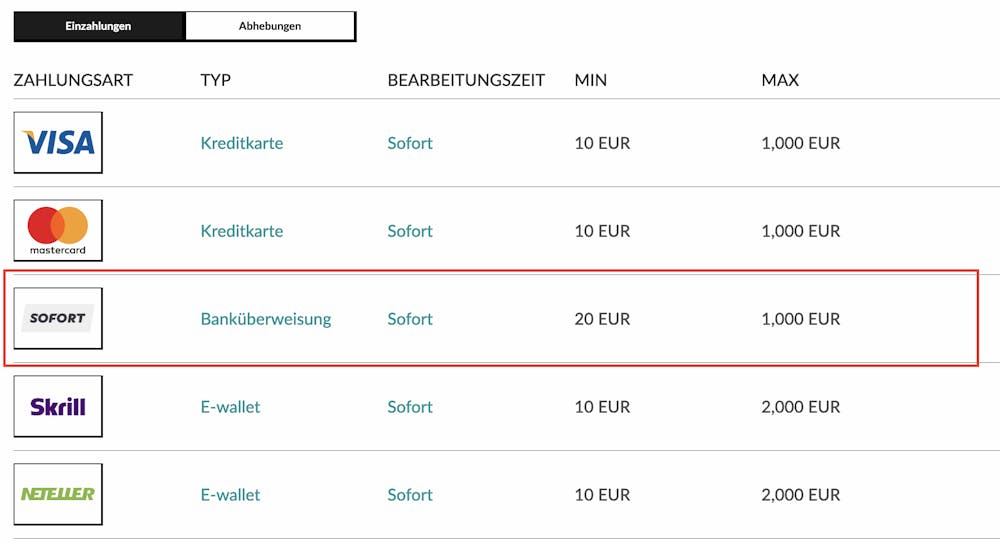Click Kreditkarte link in the VISA row

(242, 143)
